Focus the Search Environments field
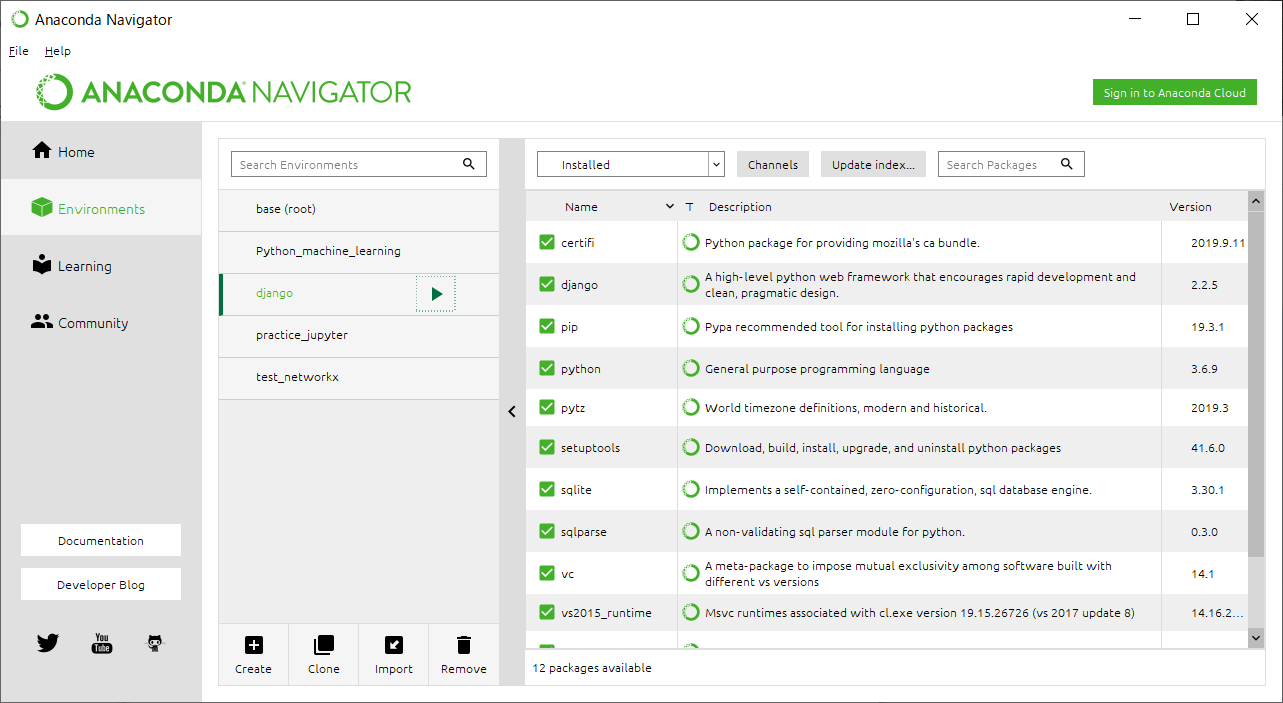The width and height of the screenshot is (1283, 703). [359, 164]
